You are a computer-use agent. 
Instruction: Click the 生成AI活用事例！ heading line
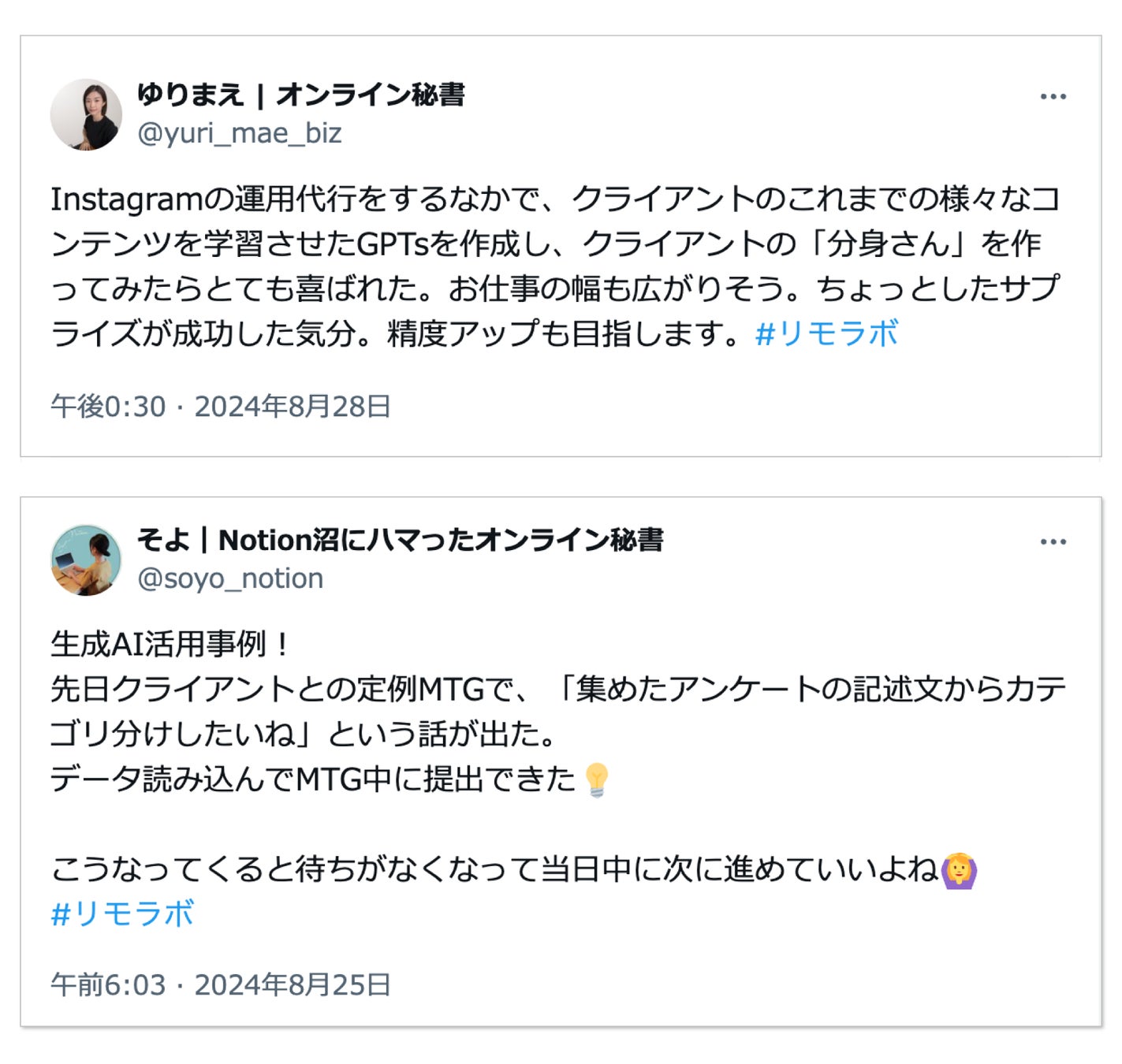pyautogui.click(x=170, y=645)
